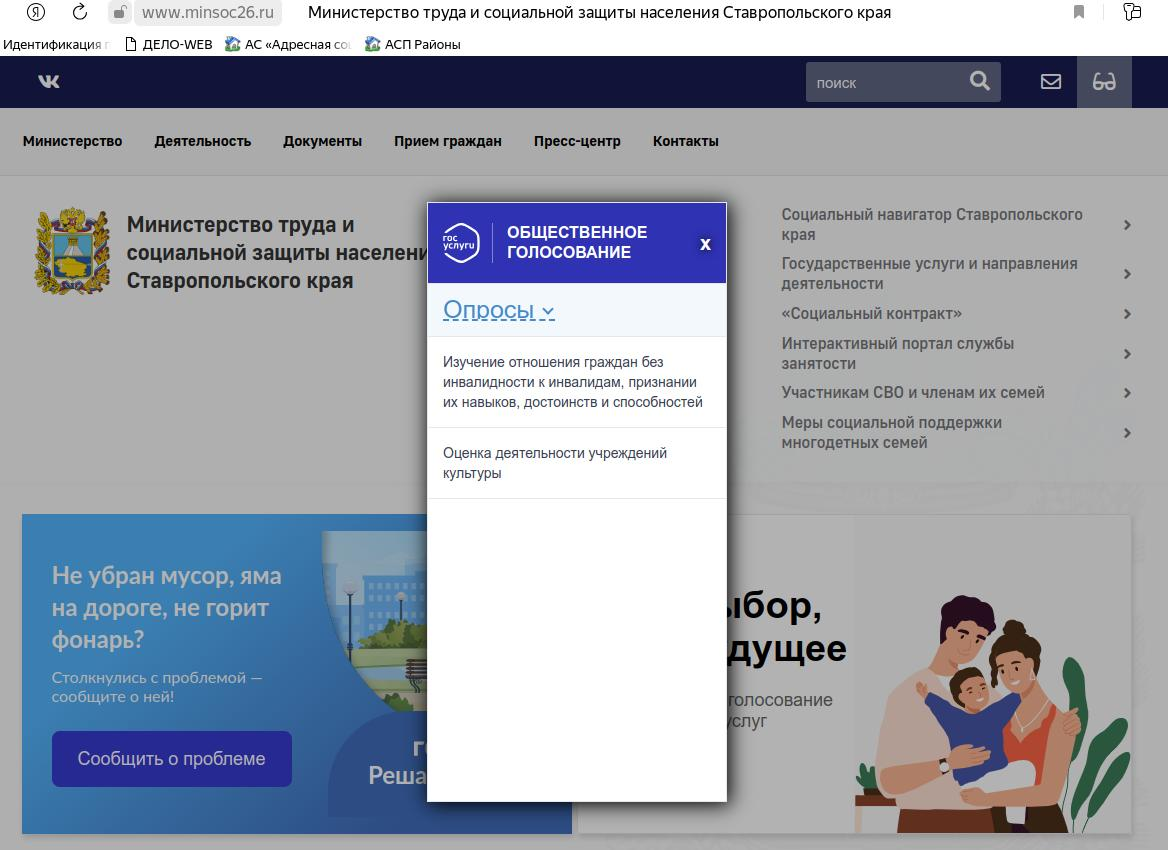
Task: Click the поиск search input field
Action: tap(885, 83)
